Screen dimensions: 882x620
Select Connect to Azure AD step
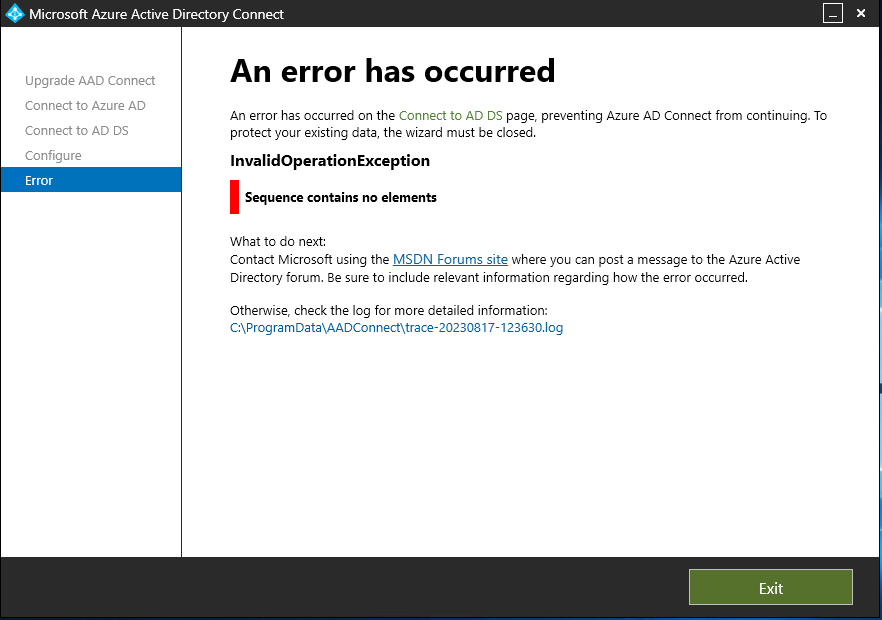85,105
